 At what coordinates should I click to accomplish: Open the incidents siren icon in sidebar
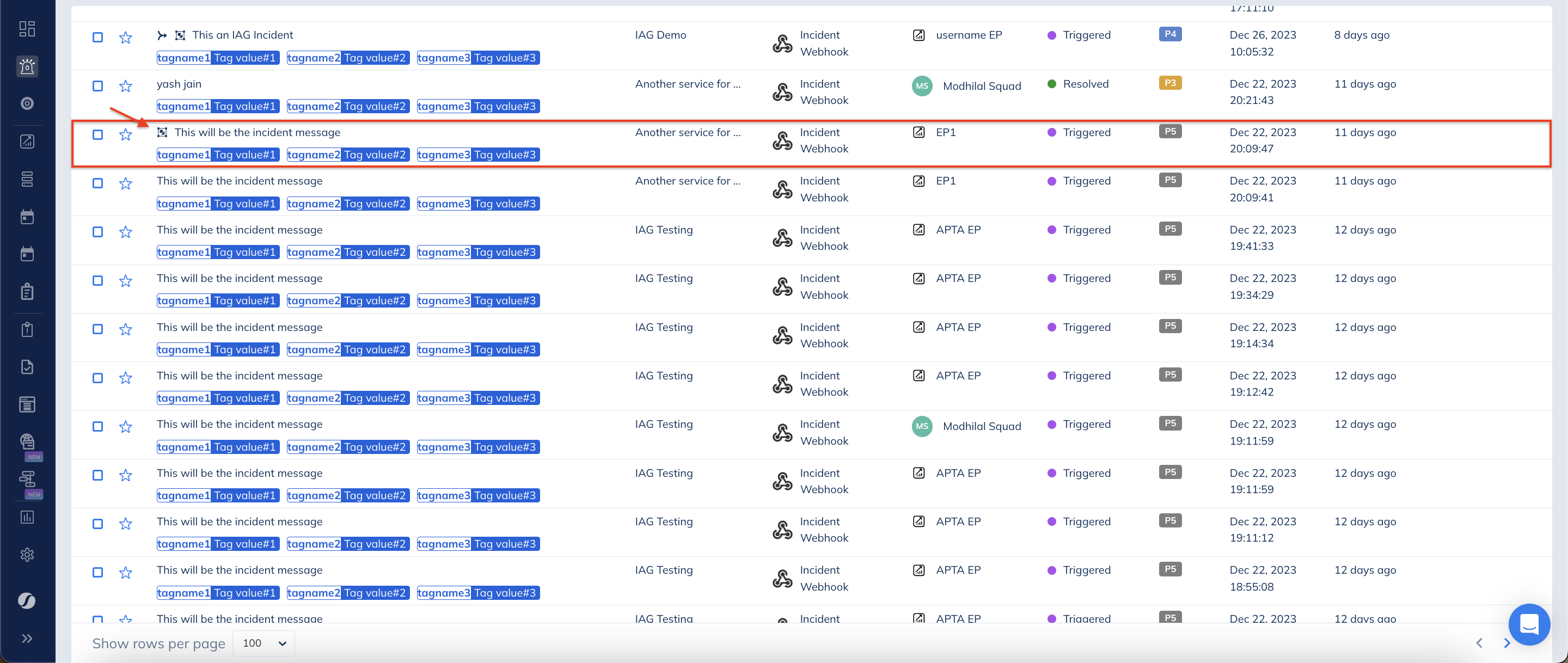[27, 66]
